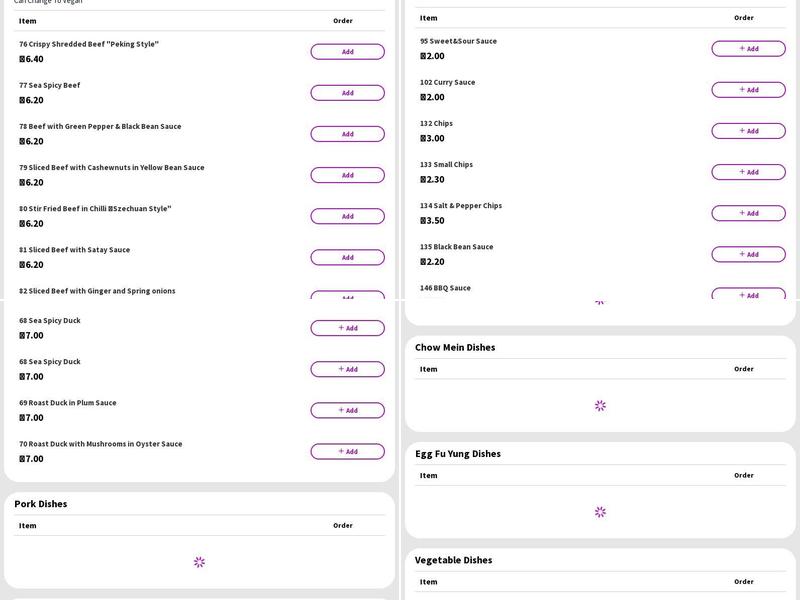Screen dimensions: 800x600
Task: Add item 77 Sea Spicy Beef
Action: tap(347, 93)
